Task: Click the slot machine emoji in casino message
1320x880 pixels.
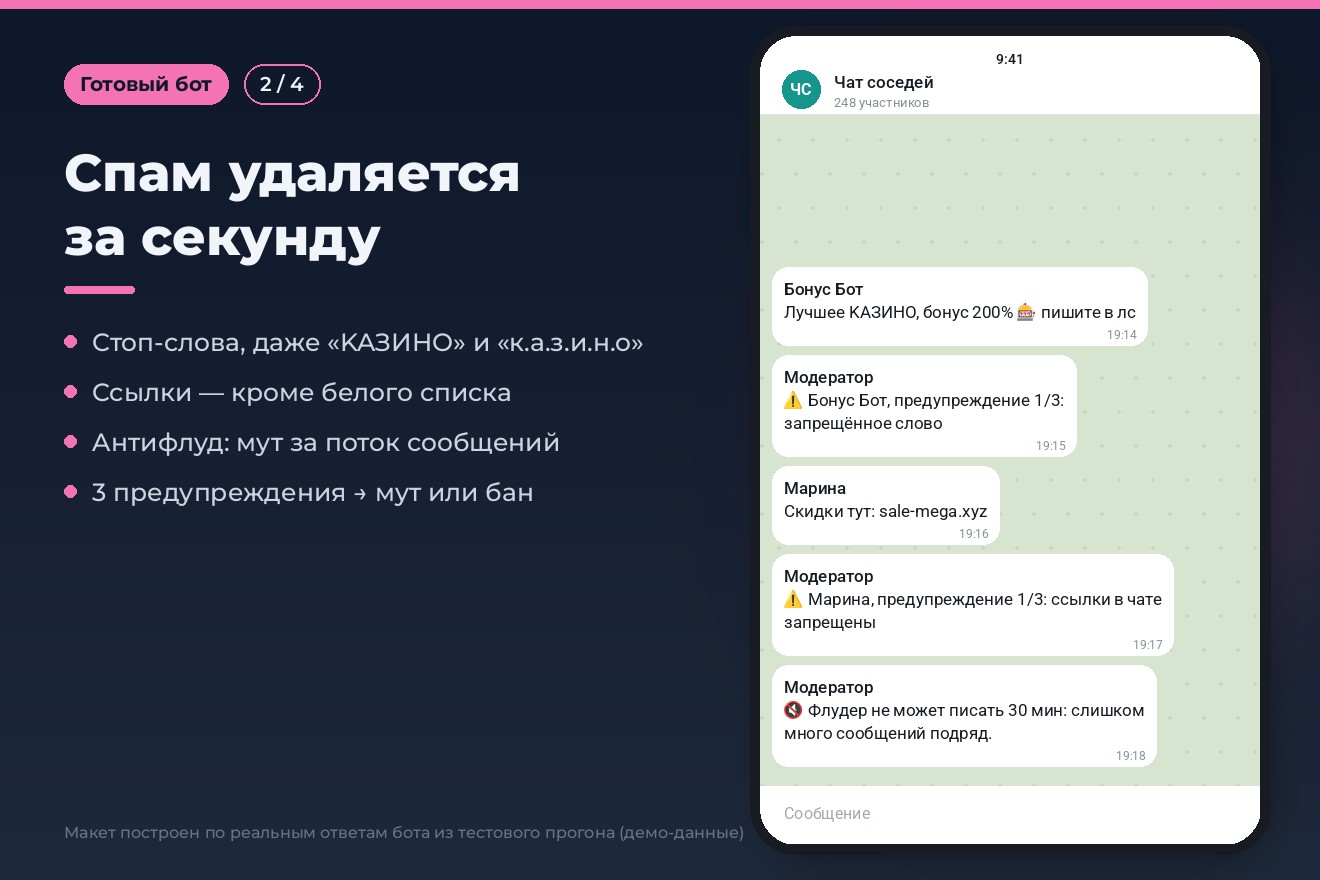Action: (x=1027, y=312)
